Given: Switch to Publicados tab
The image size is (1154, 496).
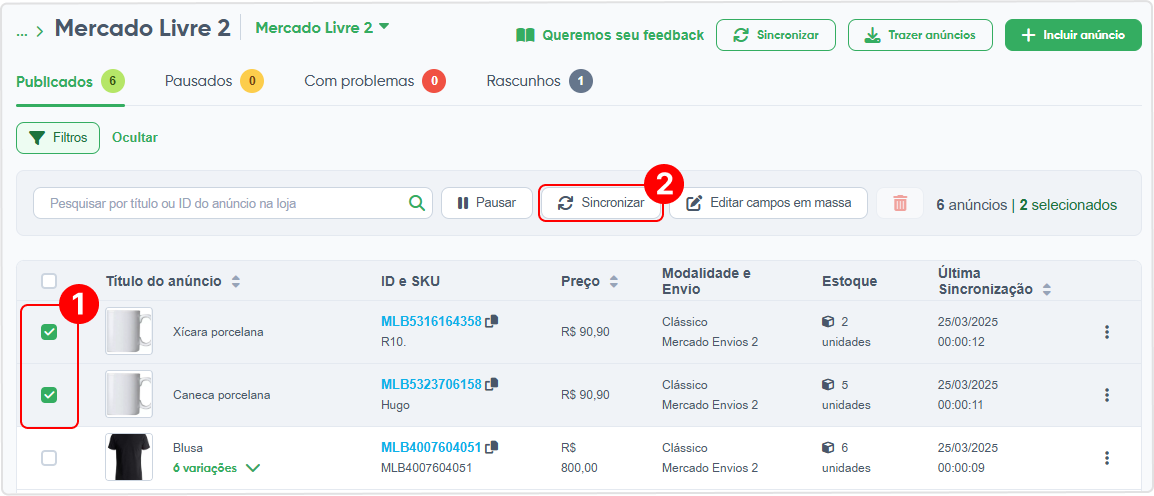Looking at the screenshot, I should [71, 81].
